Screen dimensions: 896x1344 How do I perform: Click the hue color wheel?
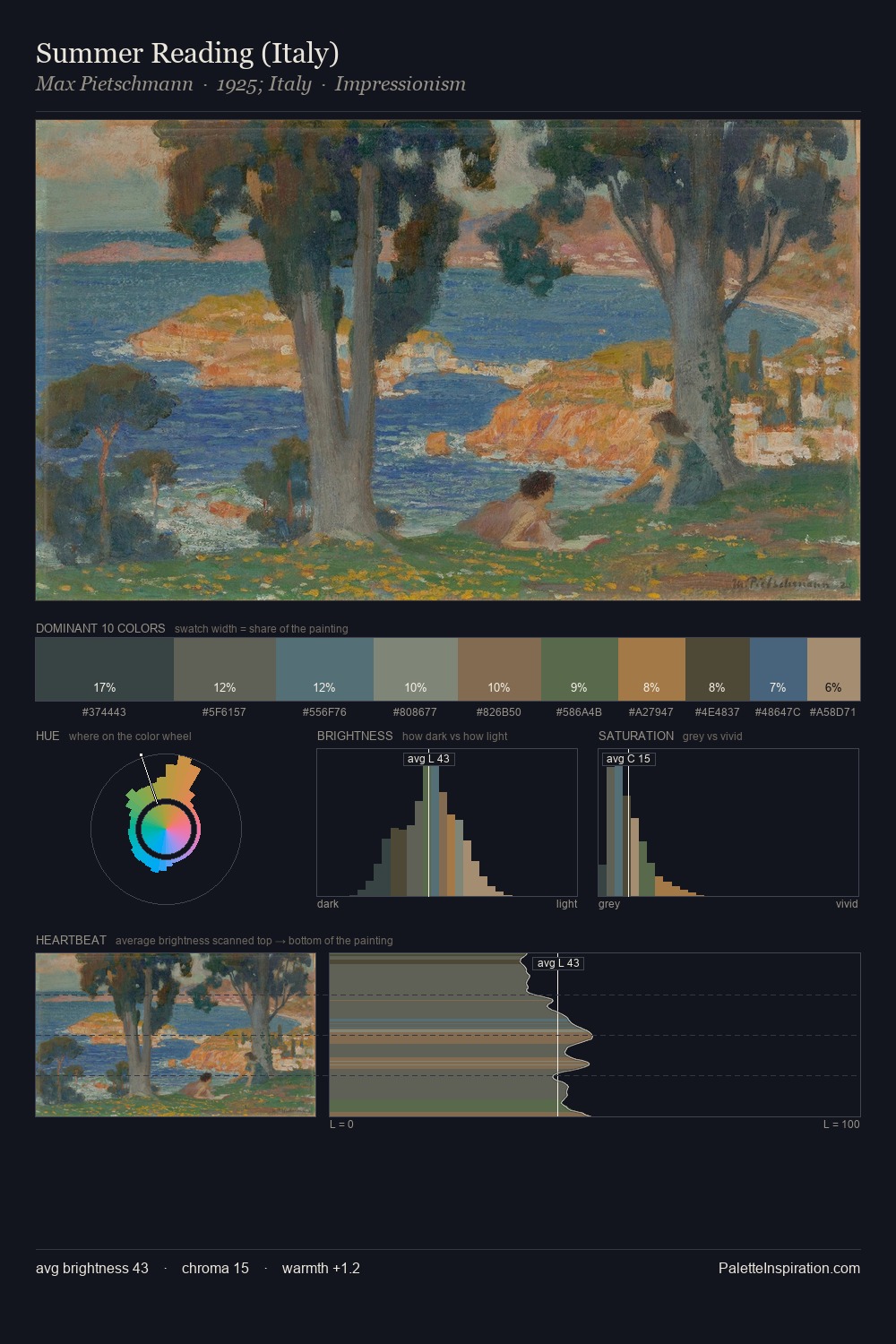(166, 830)
